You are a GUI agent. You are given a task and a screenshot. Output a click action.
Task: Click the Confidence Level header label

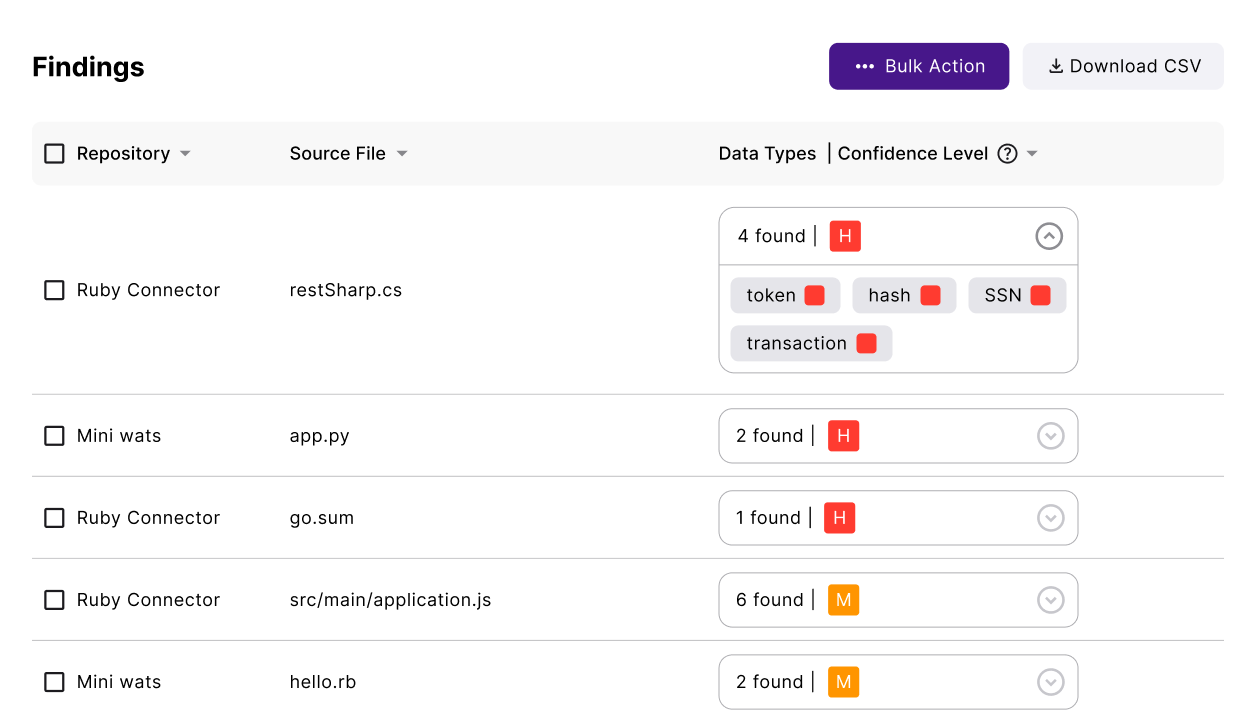pyautogui.click(x=913, y=153)
